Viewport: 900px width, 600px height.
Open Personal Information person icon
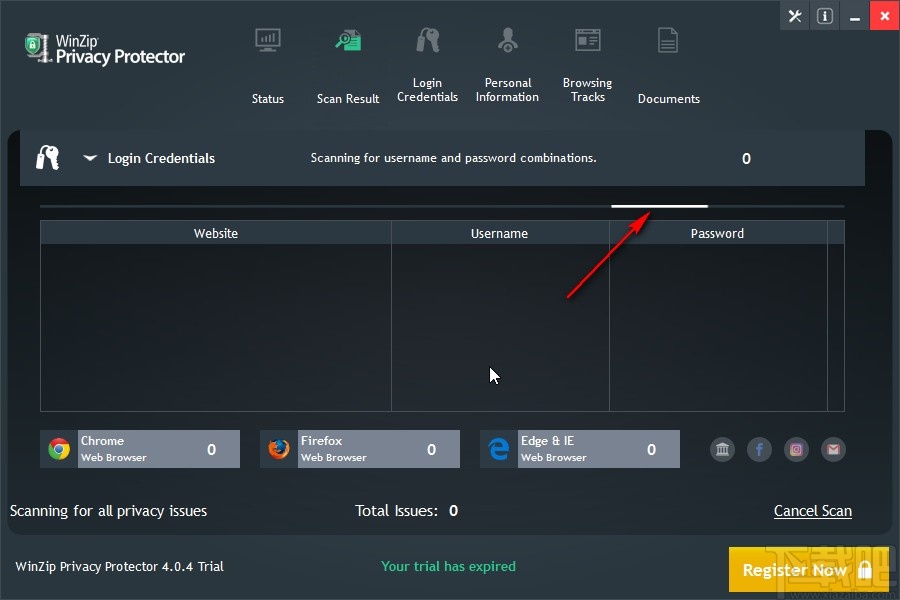point(507,40)
